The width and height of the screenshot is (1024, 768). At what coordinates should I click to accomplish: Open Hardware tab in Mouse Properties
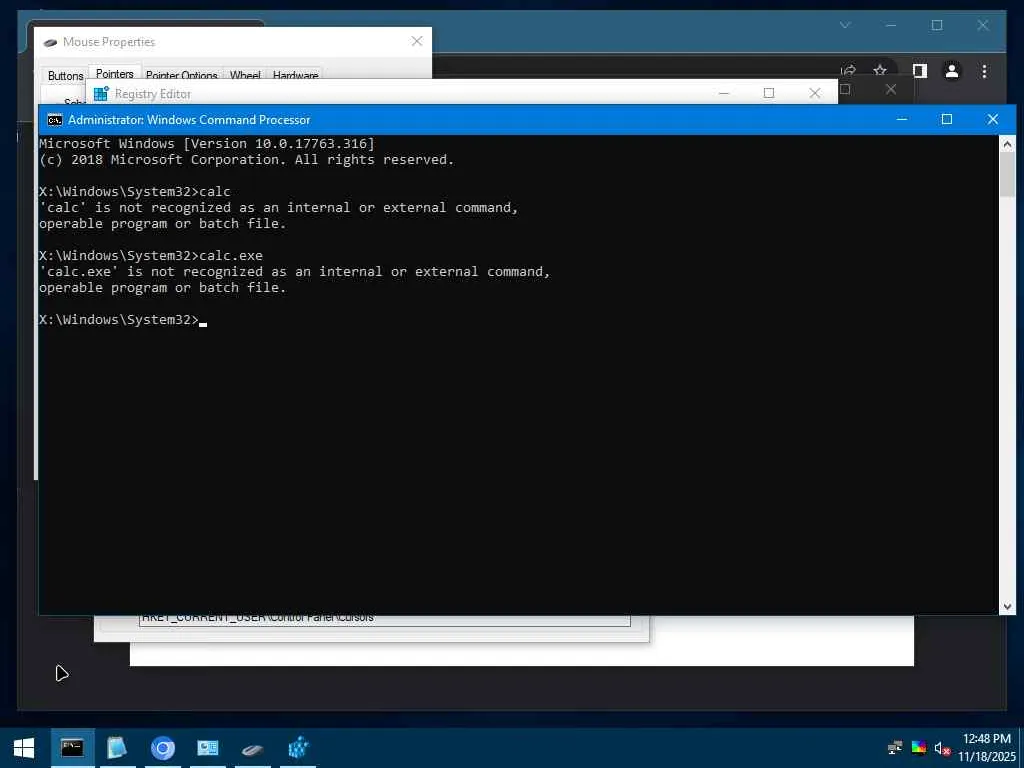[295, 76]
